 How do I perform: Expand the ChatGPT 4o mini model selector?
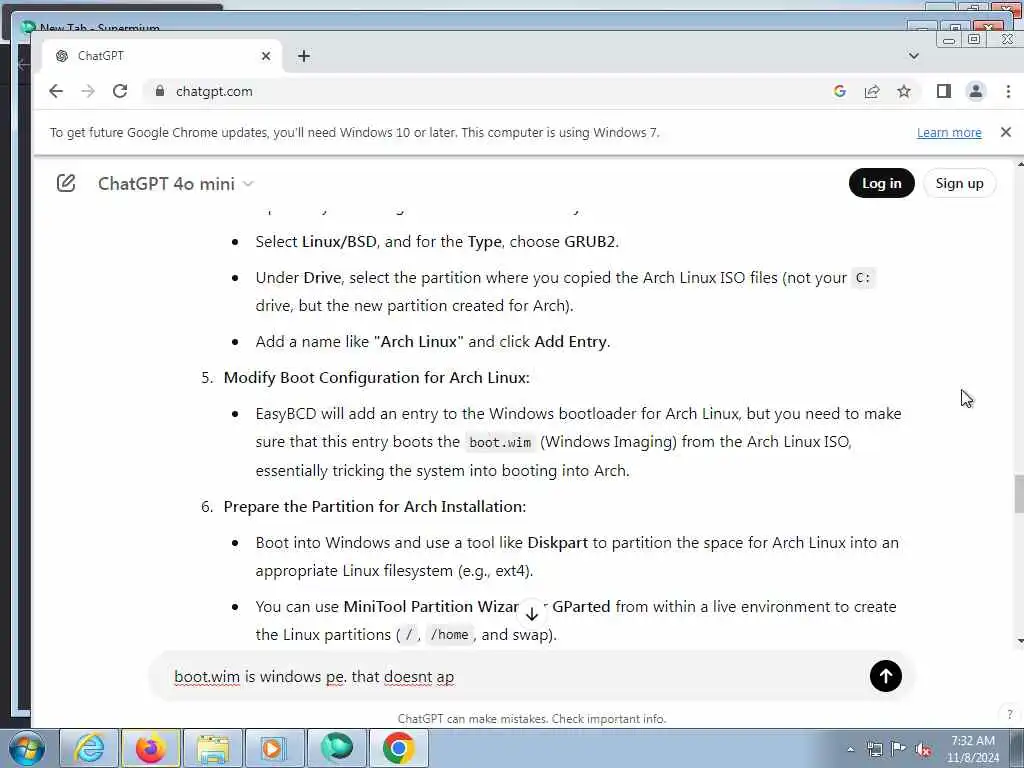[x=176, y=184]
